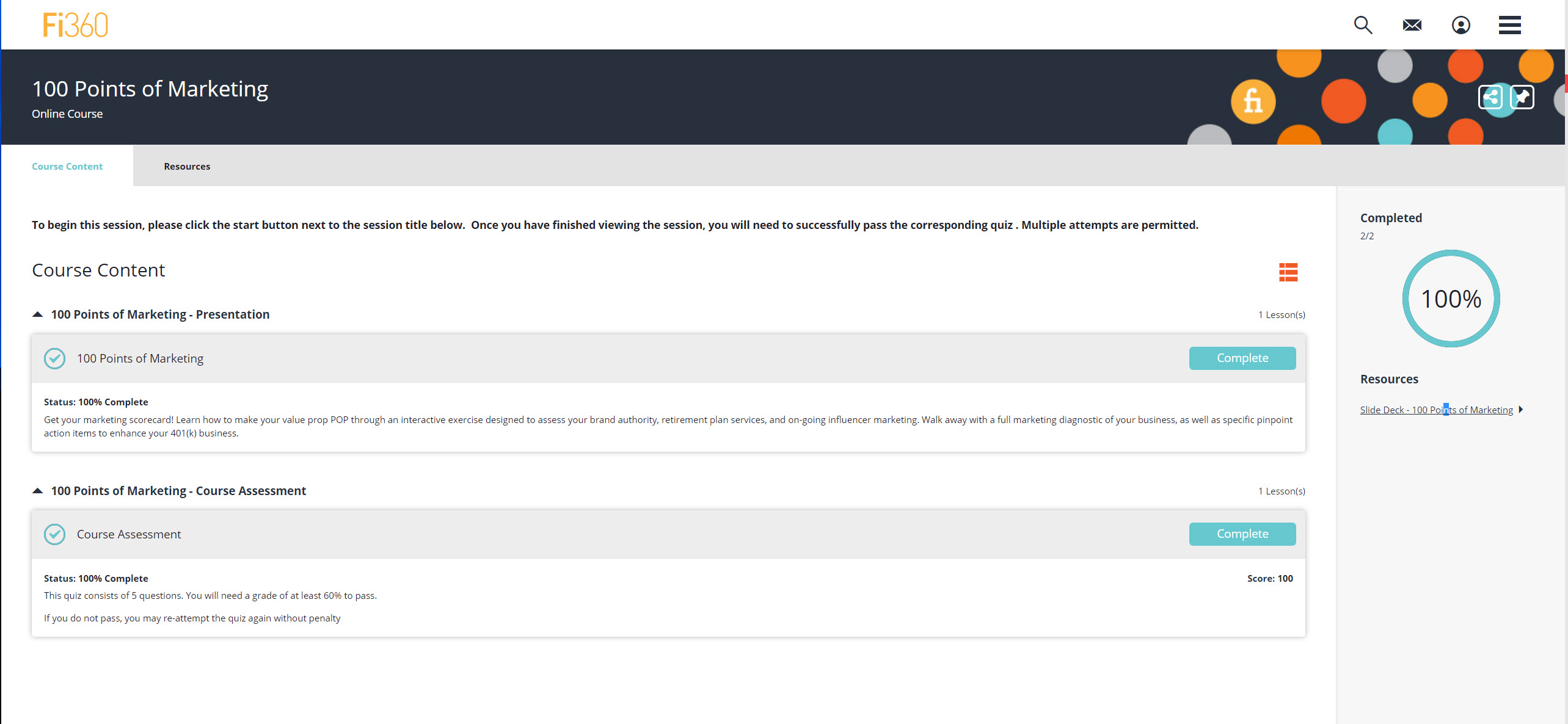Click the 100% completion progress circle
1568x724 pixels.
1451,299
